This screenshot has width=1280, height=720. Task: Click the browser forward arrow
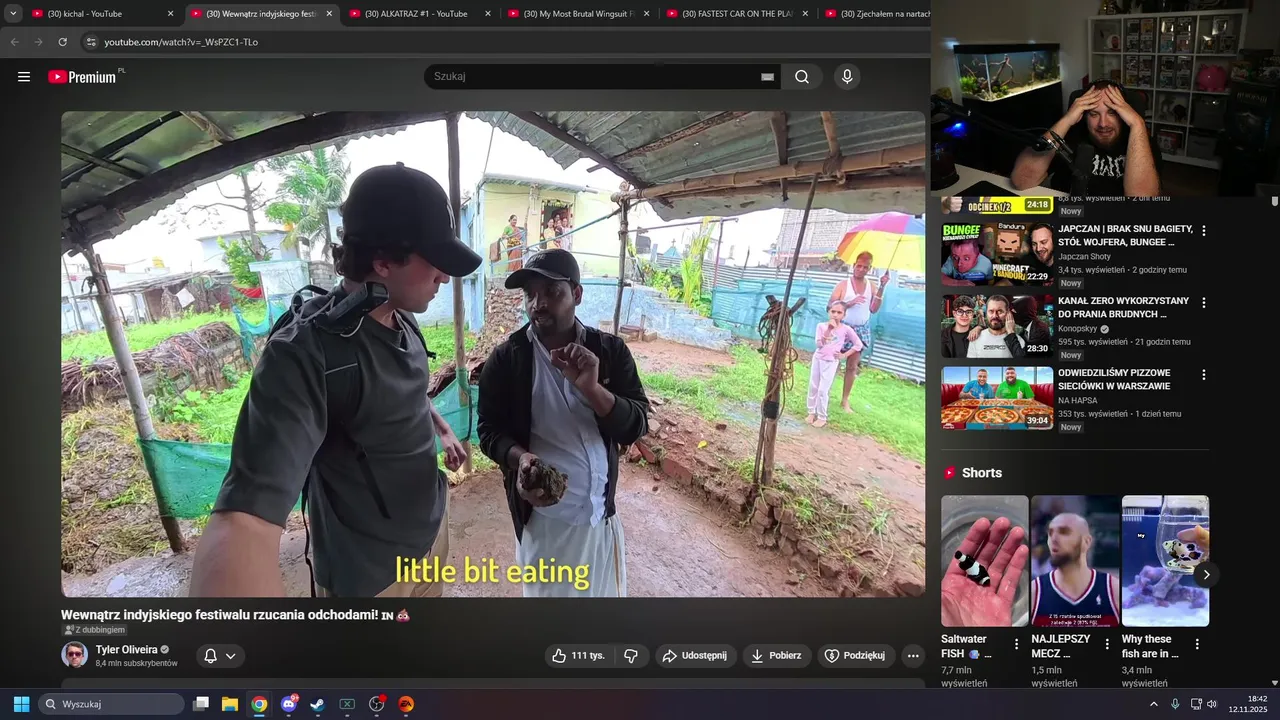click(38, 42)
